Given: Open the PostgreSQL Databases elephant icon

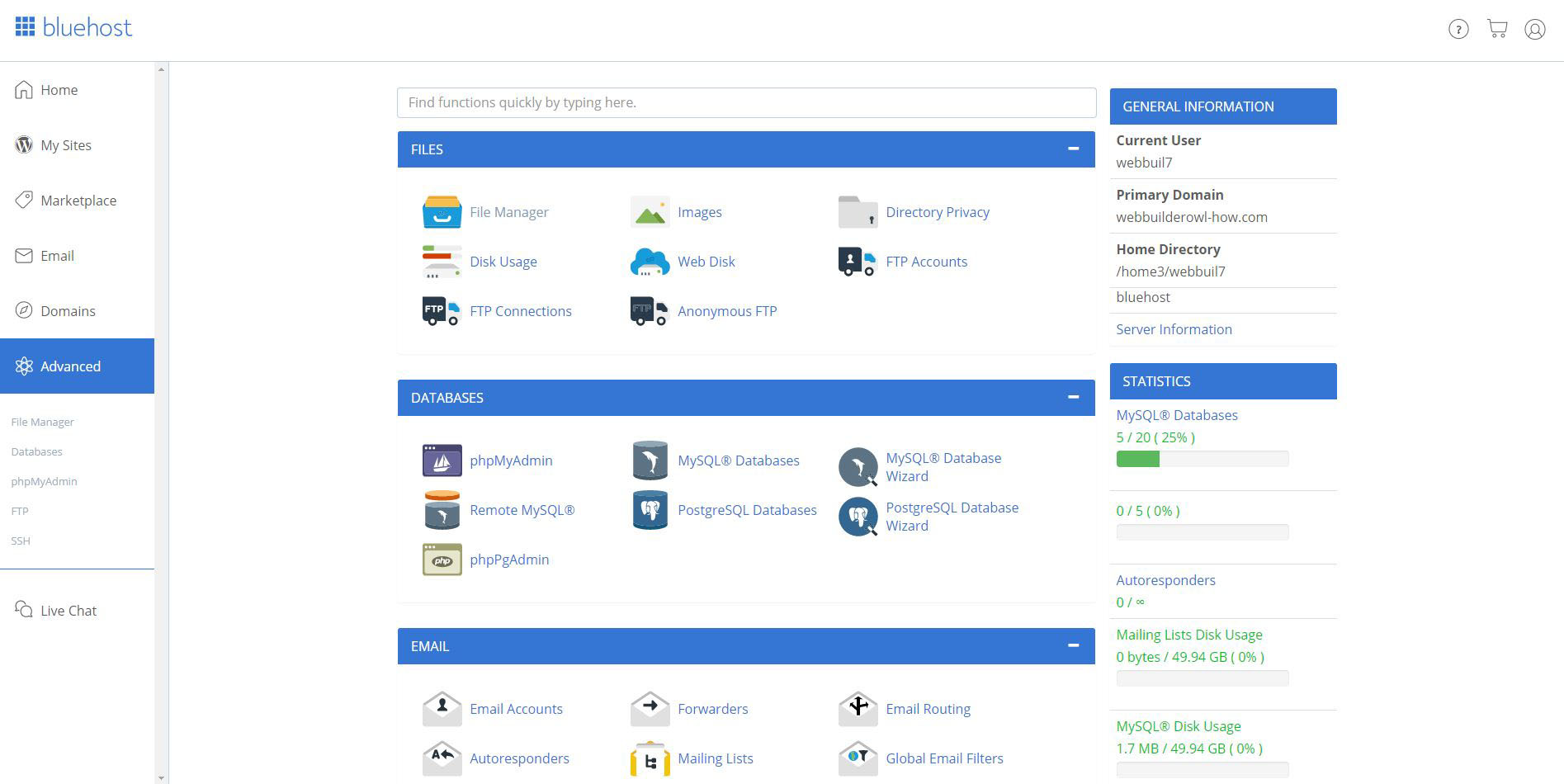Looking at the screenshot, I should pos(650,510).
